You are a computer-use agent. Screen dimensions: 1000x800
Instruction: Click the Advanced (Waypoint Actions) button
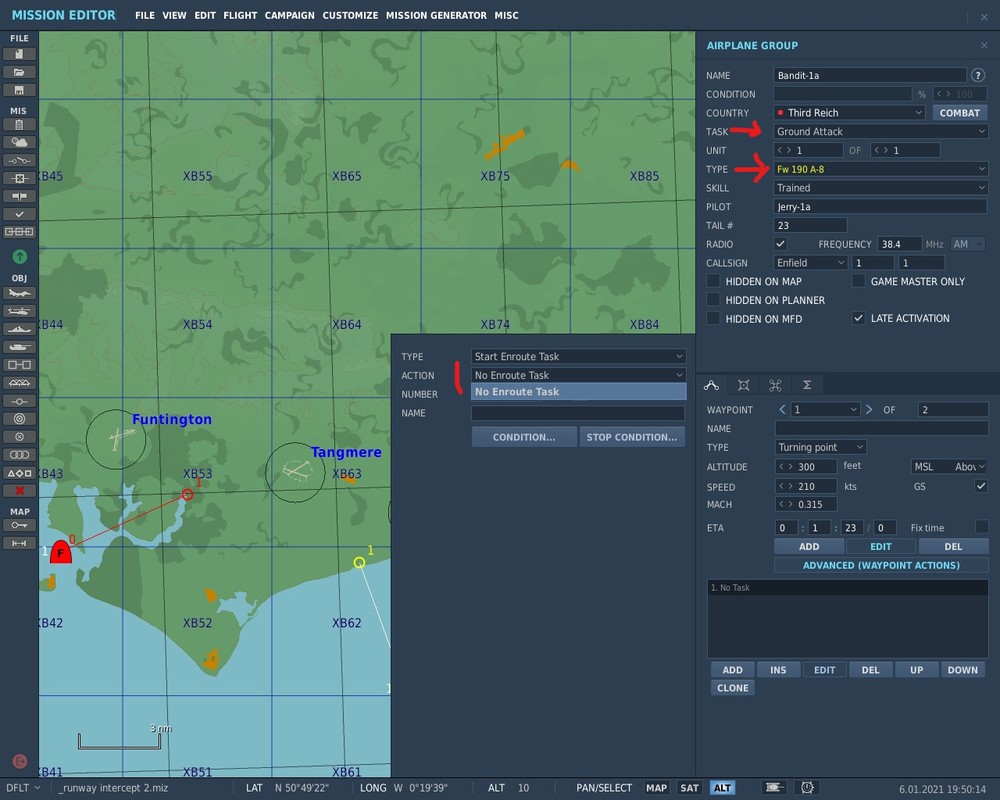[x=881, y=565]
